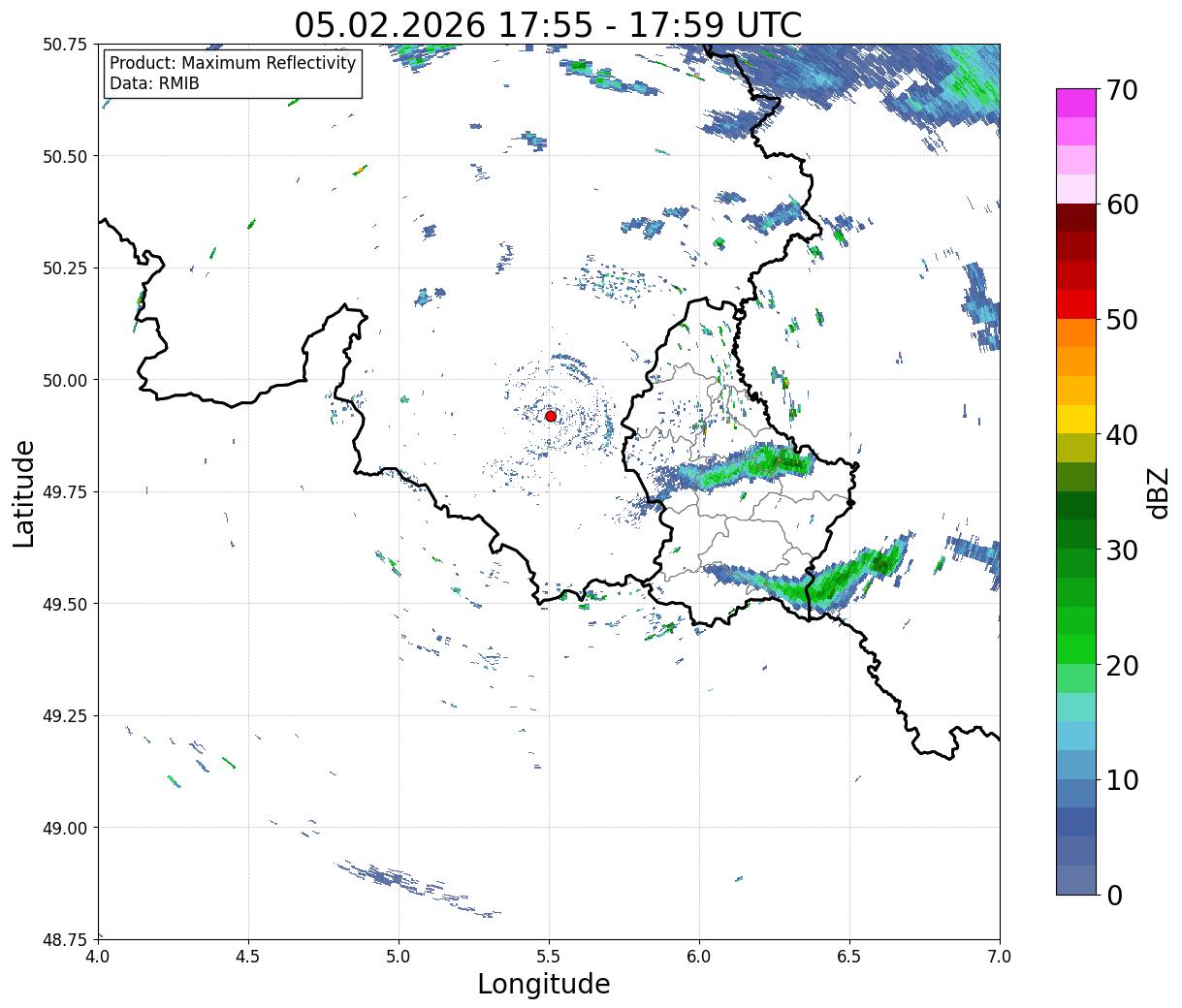The height and width of the screenshot is (1008, 1182).
Task: Pick the bright red 50 dBZ colorbar segment
Action: tap(1076, 304)
